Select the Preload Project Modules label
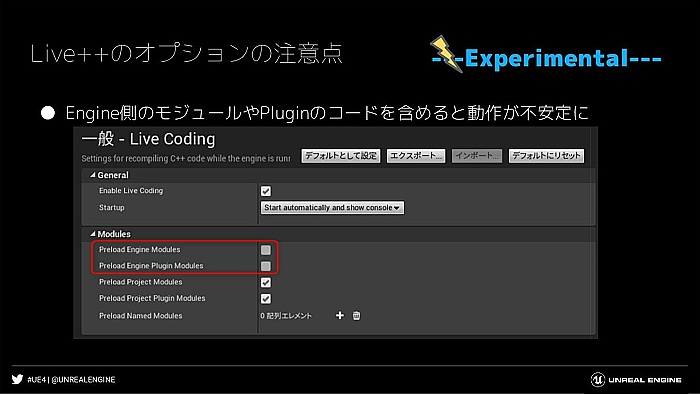The image size is (700, 394). click(141, 282)
